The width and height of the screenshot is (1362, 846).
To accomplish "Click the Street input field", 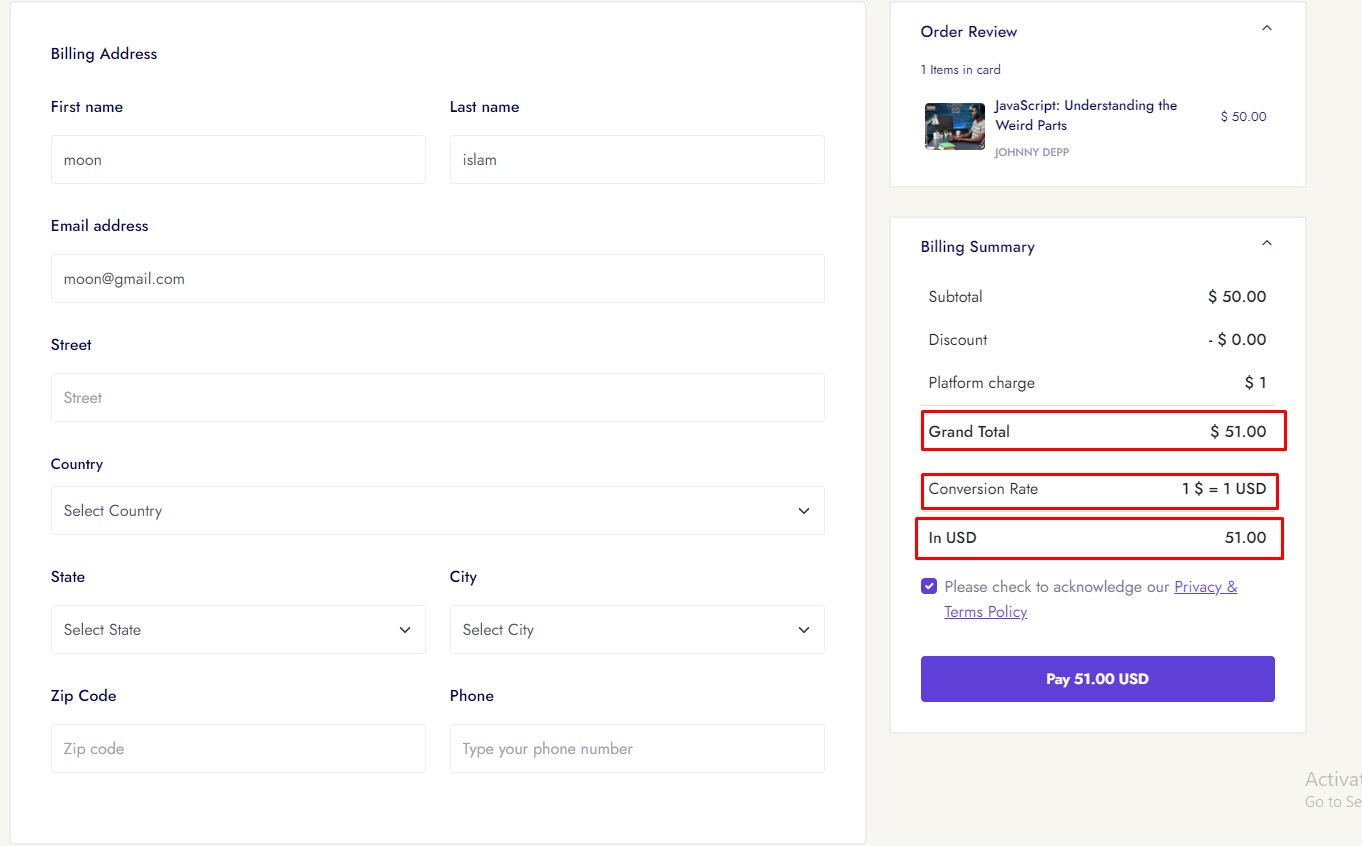I will pyautogui.click(x=437, y=398).
